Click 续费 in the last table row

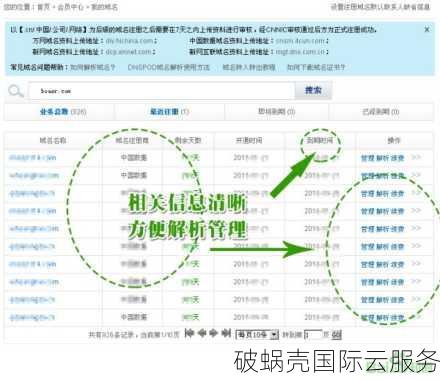[x=397, y=318]
